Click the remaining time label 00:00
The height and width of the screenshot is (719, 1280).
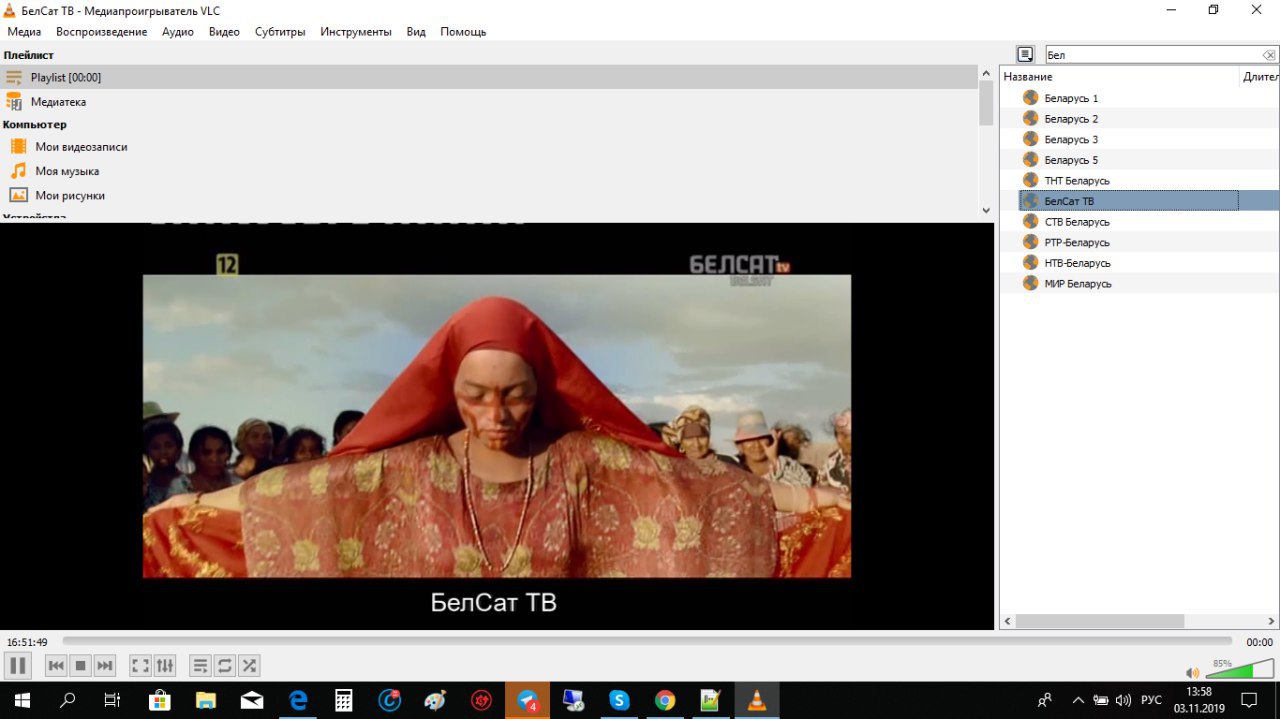[x=1259, y=642]
